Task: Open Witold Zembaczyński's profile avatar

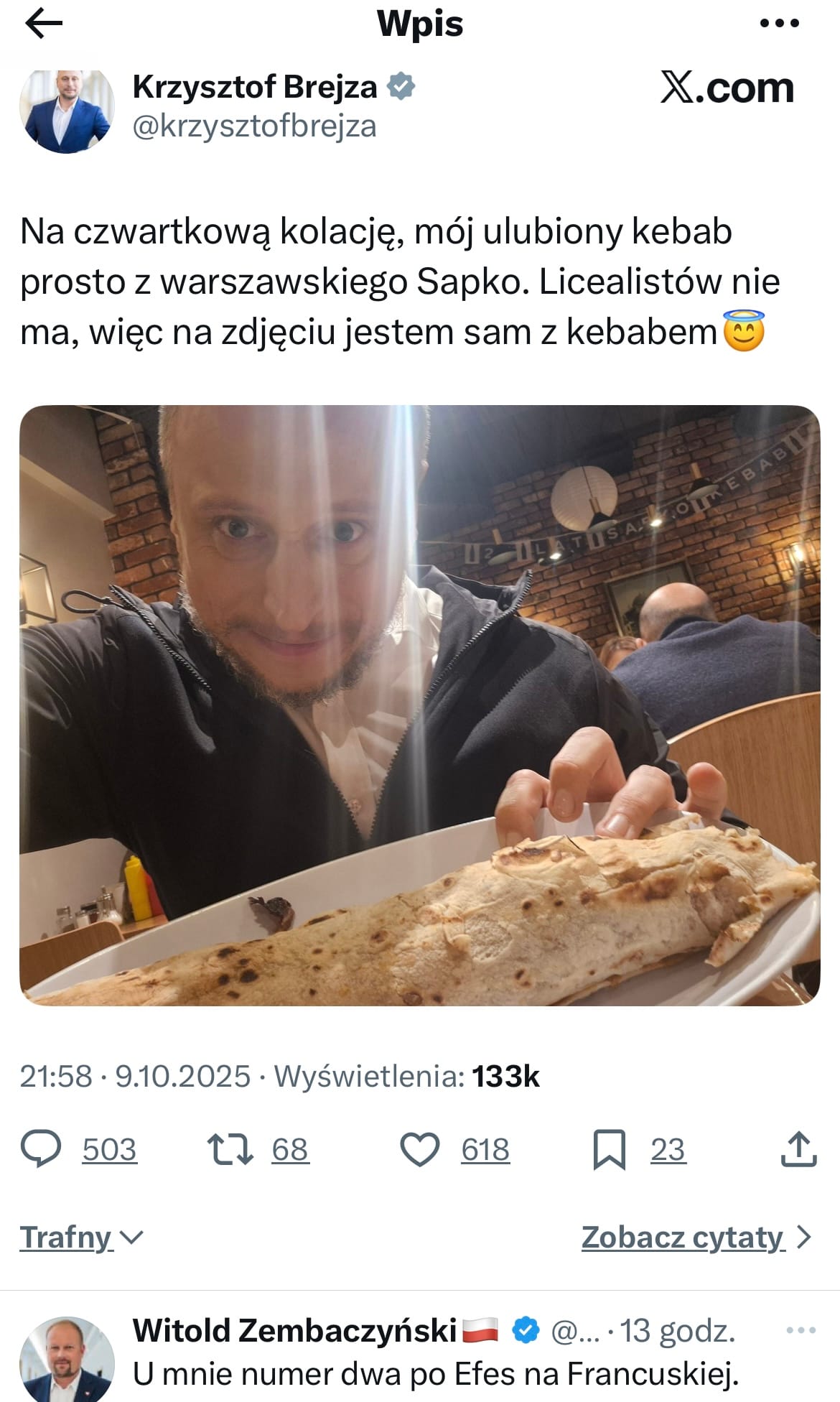Action: (x=67, y=1357)
